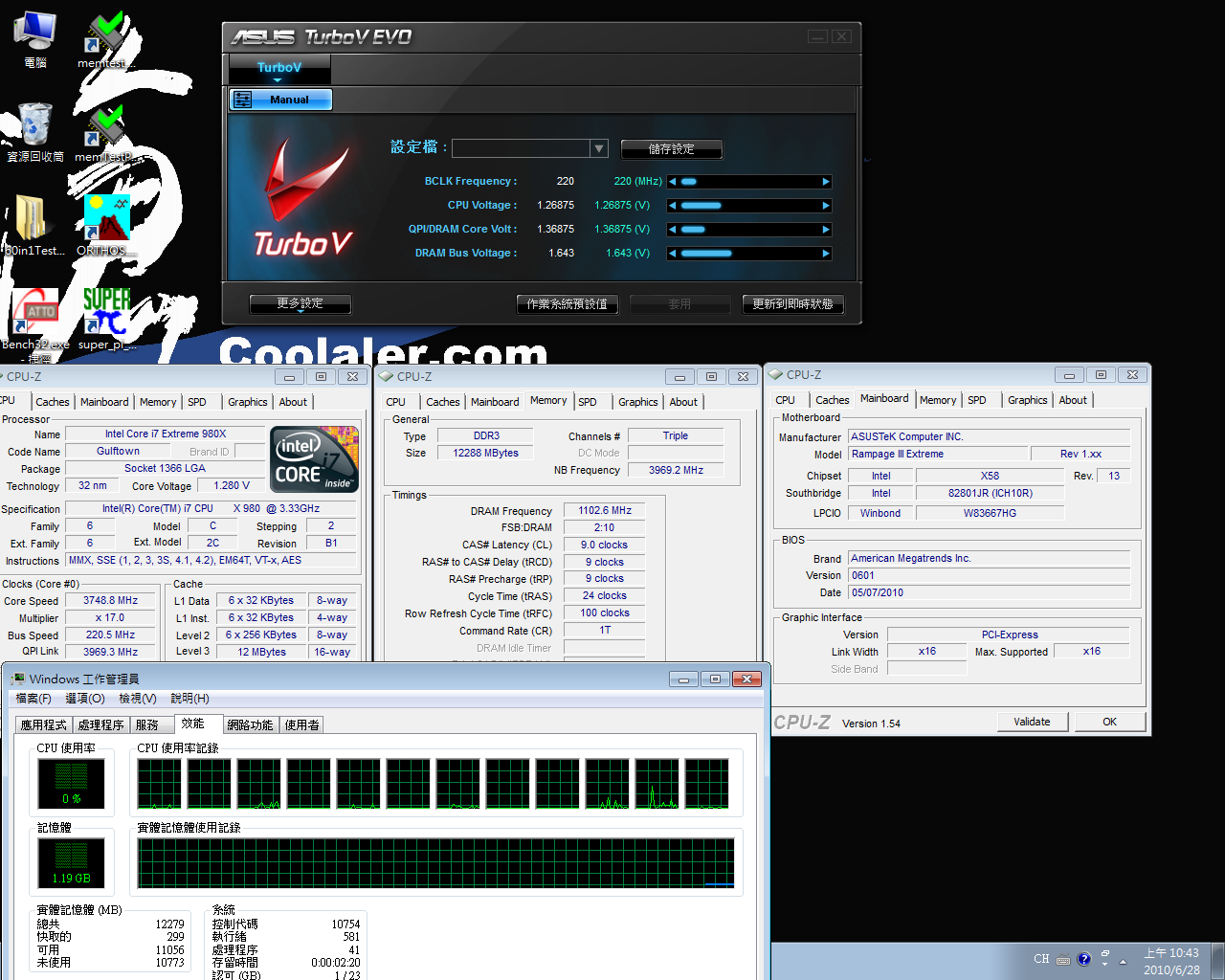Increase DRAM Bus Voltage with right arrow
The image size is (1225, 980).
coord(826,254)
